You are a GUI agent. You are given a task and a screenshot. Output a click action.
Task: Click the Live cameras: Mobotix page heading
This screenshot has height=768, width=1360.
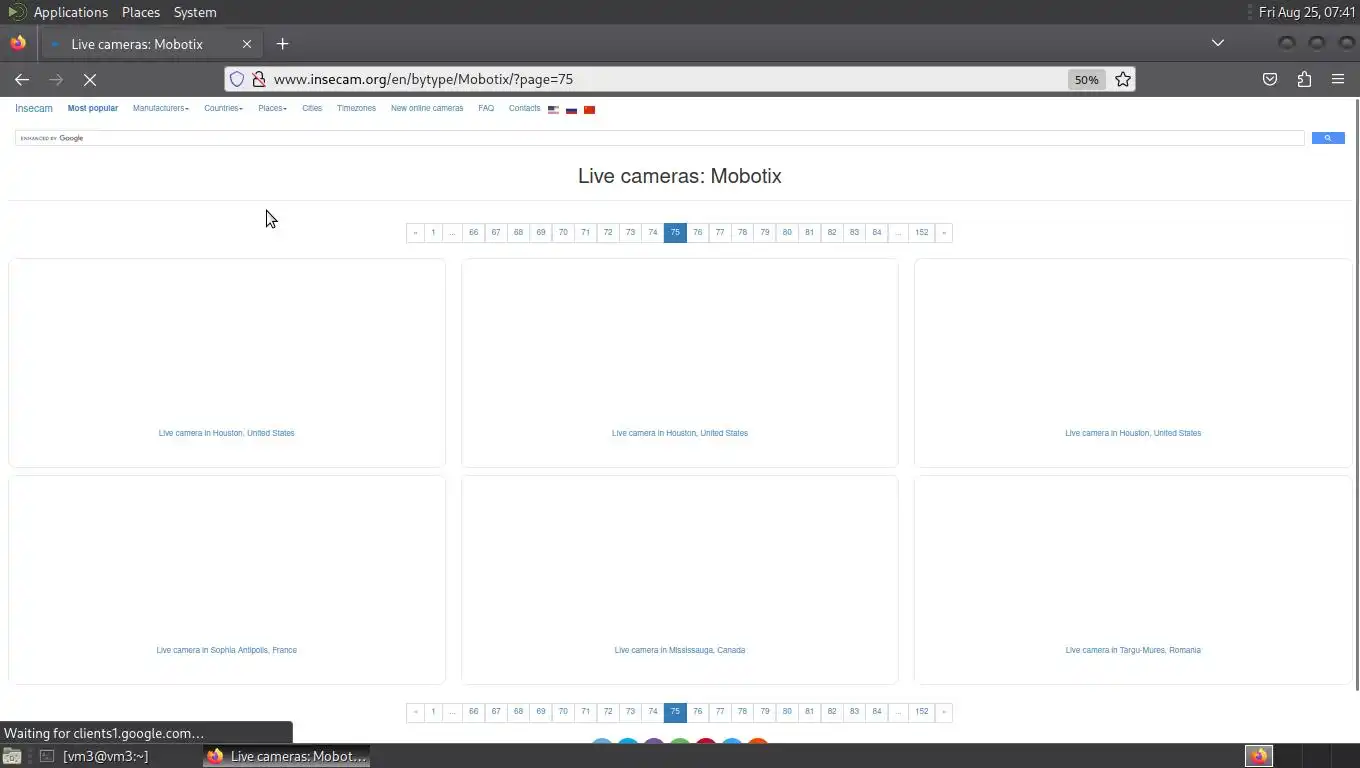coord(680,176)
